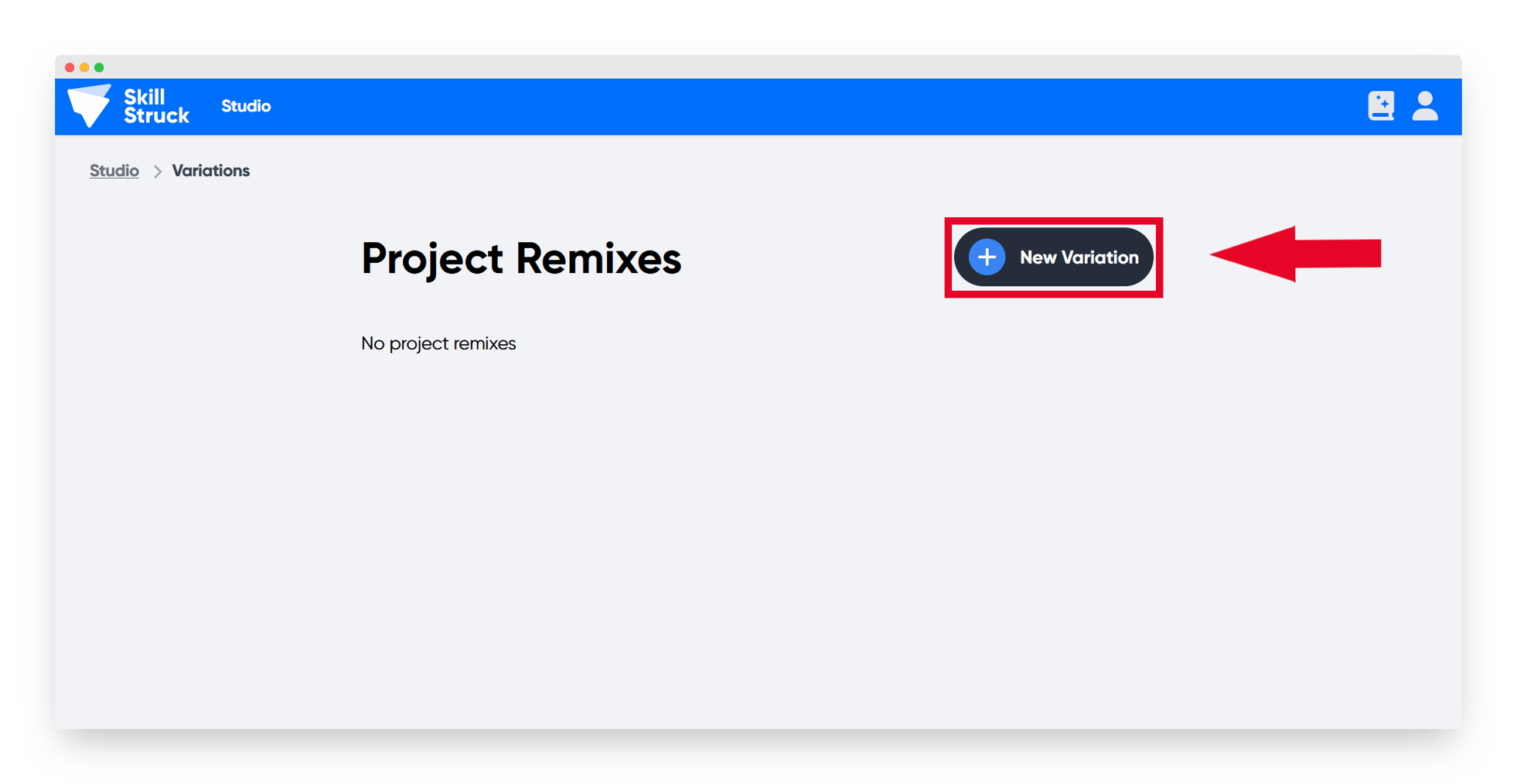Select the plus circle on the dark pill button
Image resolution: width=1517 pixels, height=784 pixels.
pyautogui.click(x=987, y=257)
